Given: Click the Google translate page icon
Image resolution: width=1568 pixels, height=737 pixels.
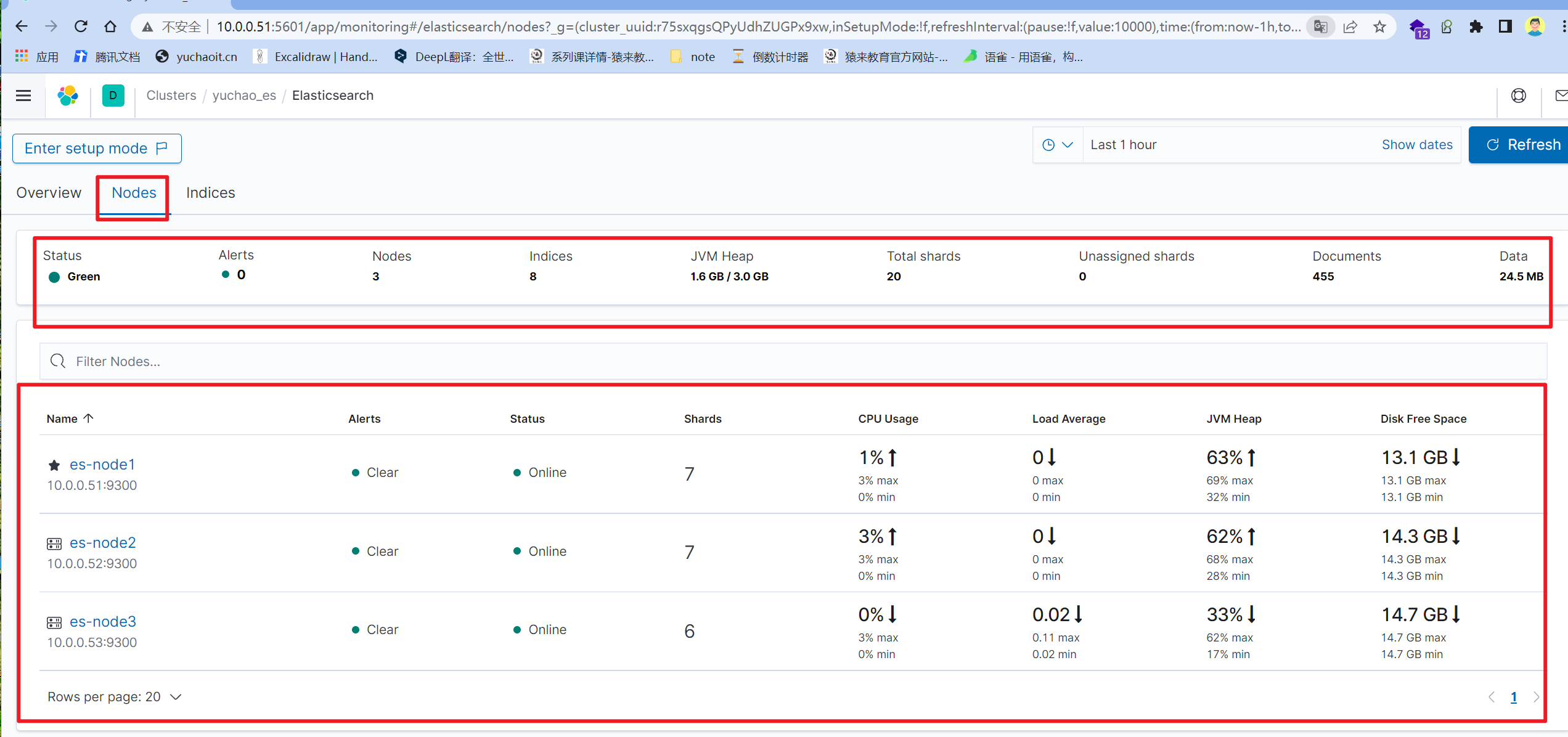Looking at the screenshot, I should point(1320,26).
